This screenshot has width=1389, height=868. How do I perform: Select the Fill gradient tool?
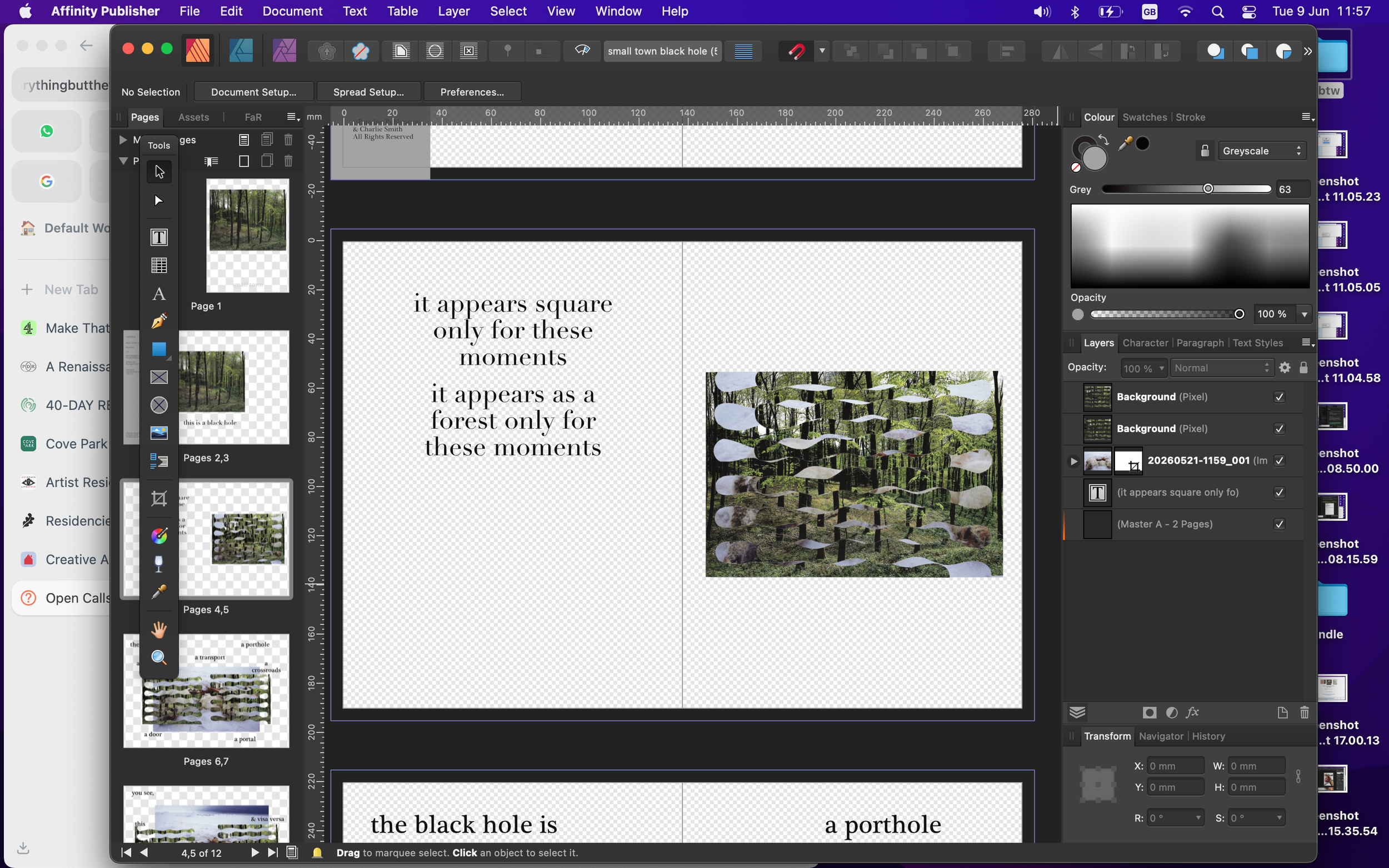[x=159, y=535]
